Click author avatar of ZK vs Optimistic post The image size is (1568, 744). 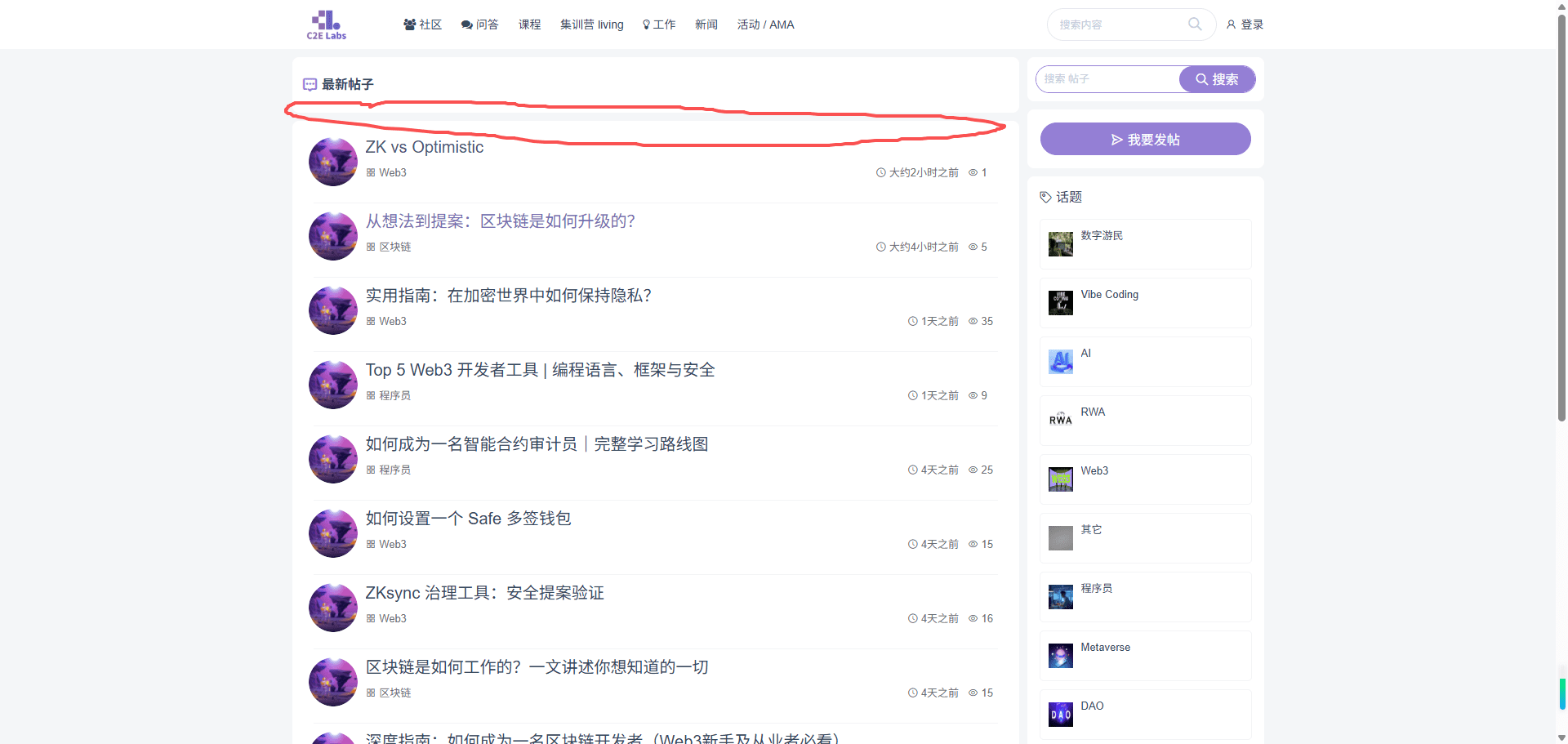pos(333,162)
